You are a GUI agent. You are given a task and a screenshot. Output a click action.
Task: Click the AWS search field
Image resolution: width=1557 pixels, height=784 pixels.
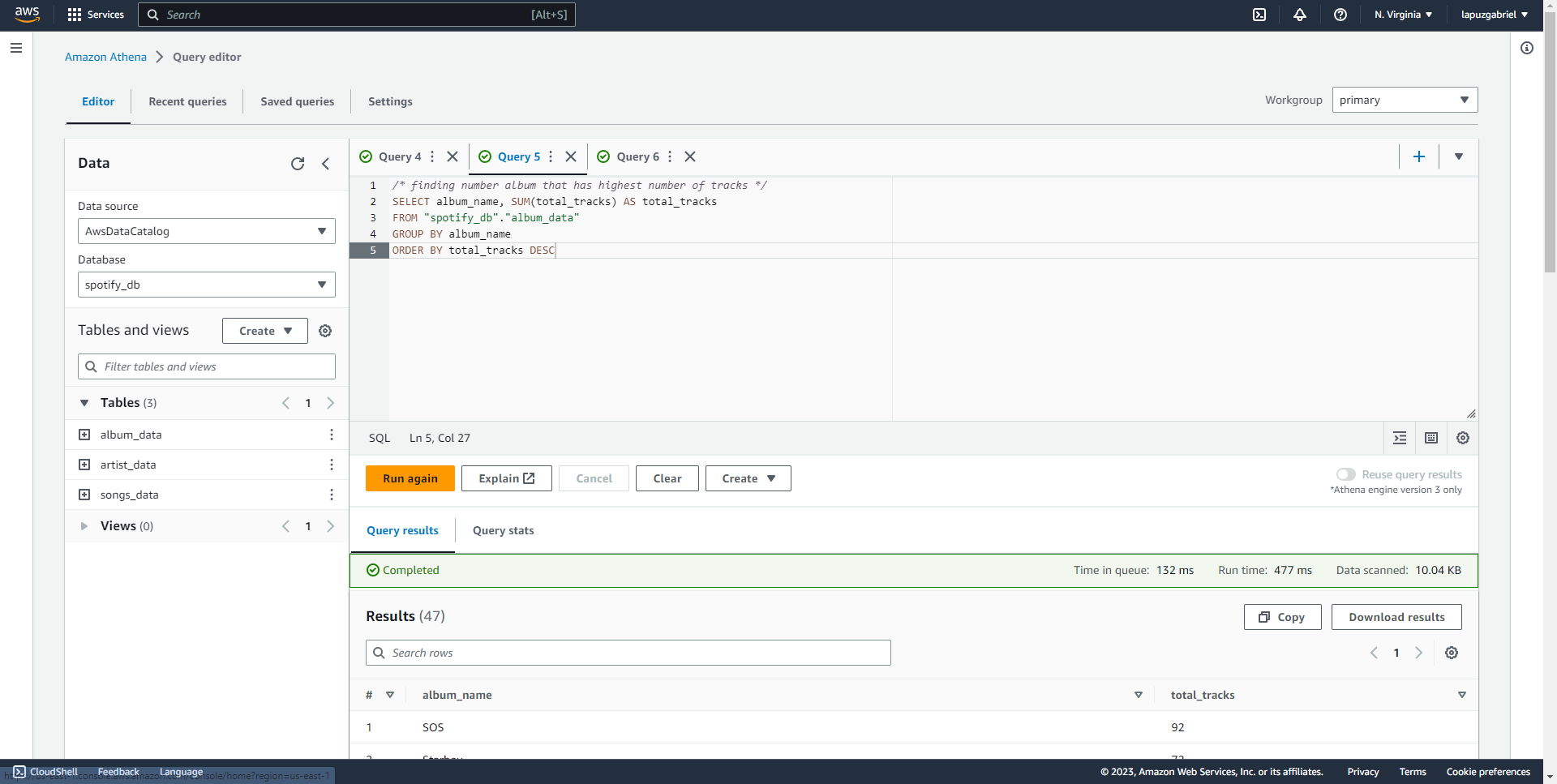pos(357,15)
